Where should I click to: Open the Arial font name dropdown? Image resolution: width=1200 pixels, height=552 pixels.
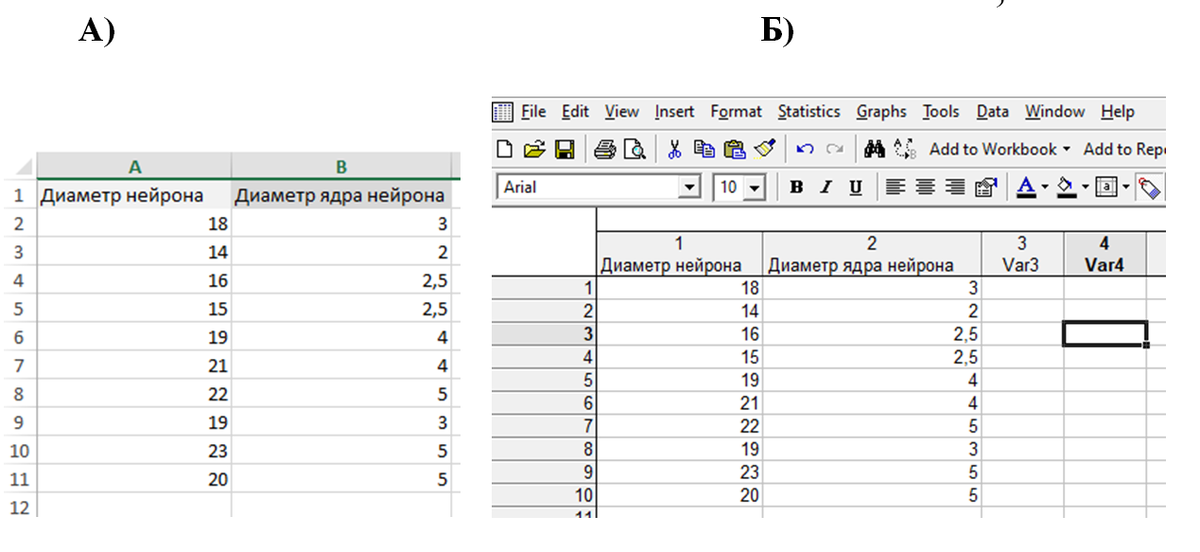point(690,187)
